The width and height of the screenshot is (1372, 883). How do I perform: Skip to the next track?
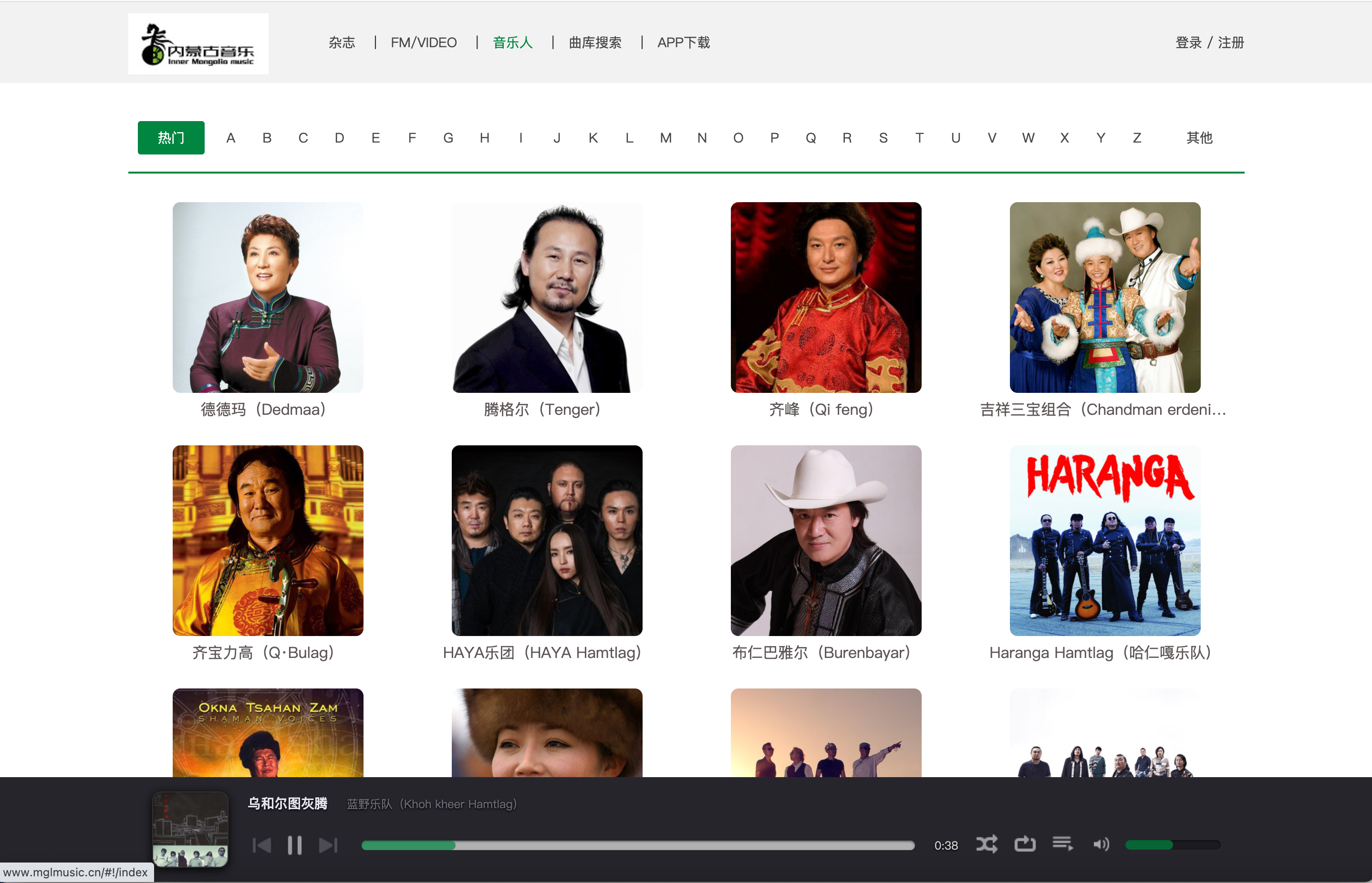pos(328,845)
